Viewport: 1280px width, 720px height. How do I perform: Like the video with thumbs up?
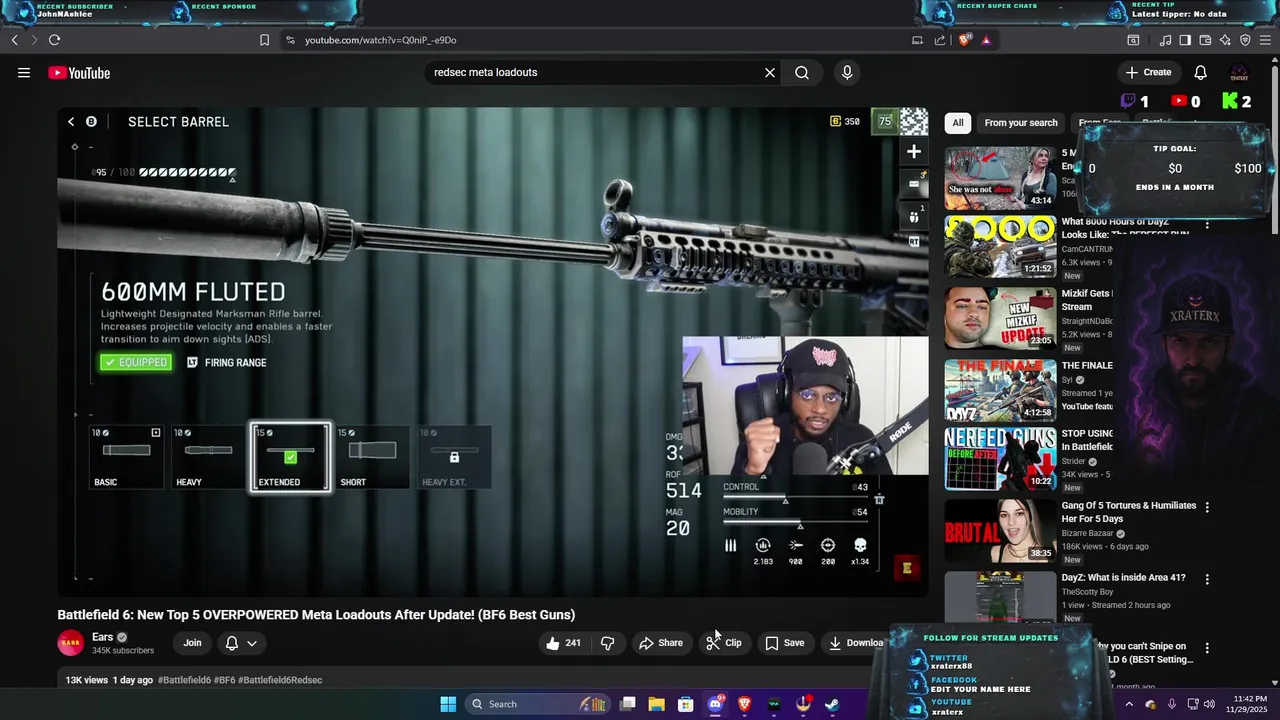pyautogui.click(x=563, y=643)
